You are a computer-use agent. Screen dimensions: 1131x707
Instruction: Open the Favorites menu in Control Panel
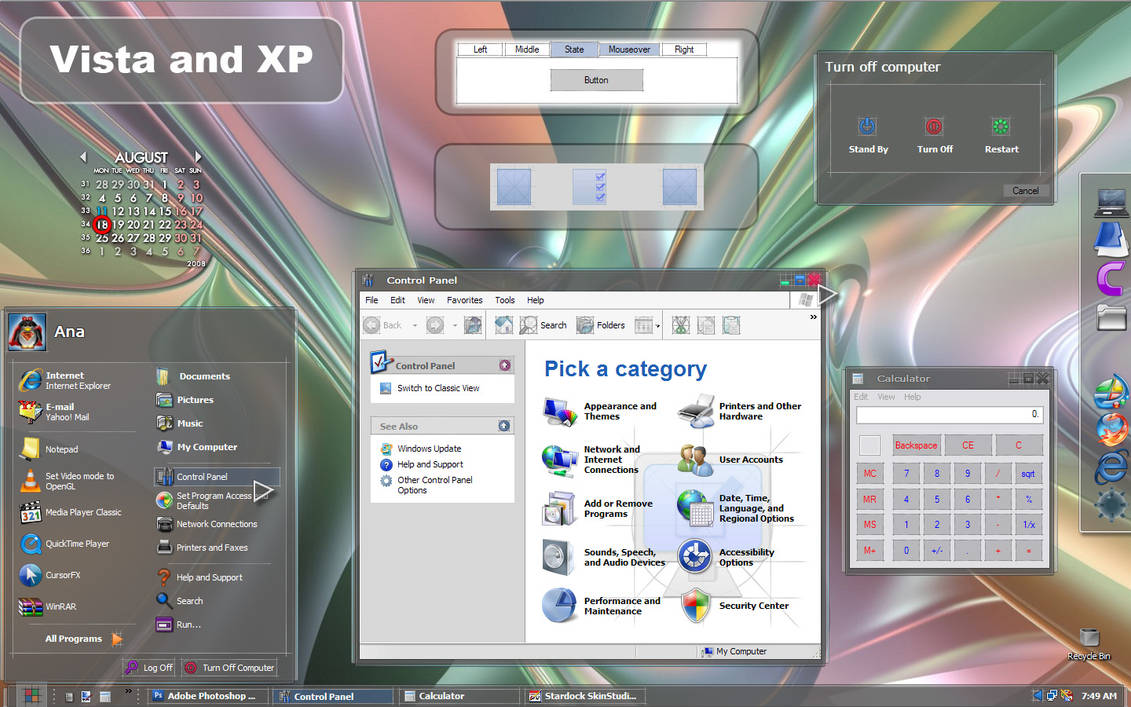click(x=464, y=300)
